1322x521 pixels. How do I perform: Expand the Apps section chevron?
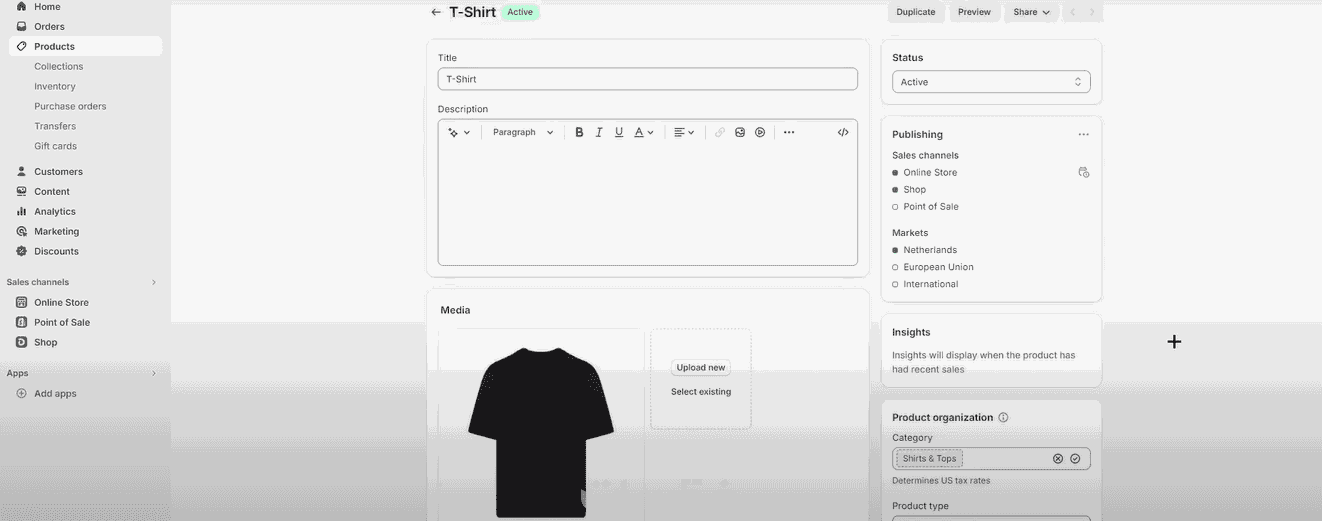154,373
